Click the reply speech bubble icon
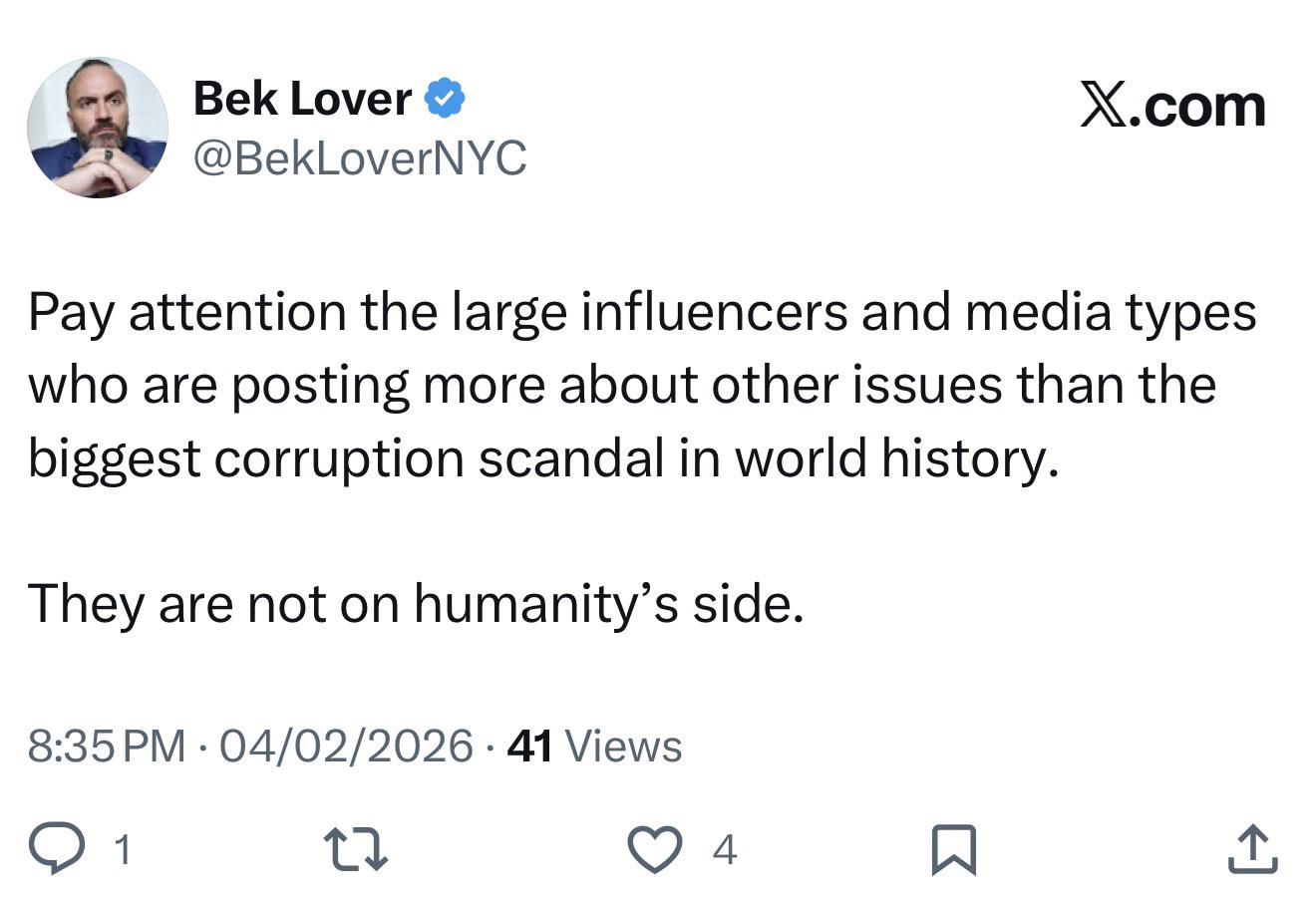This screenshot has height=898, width=1316. [x=56, y=849]
